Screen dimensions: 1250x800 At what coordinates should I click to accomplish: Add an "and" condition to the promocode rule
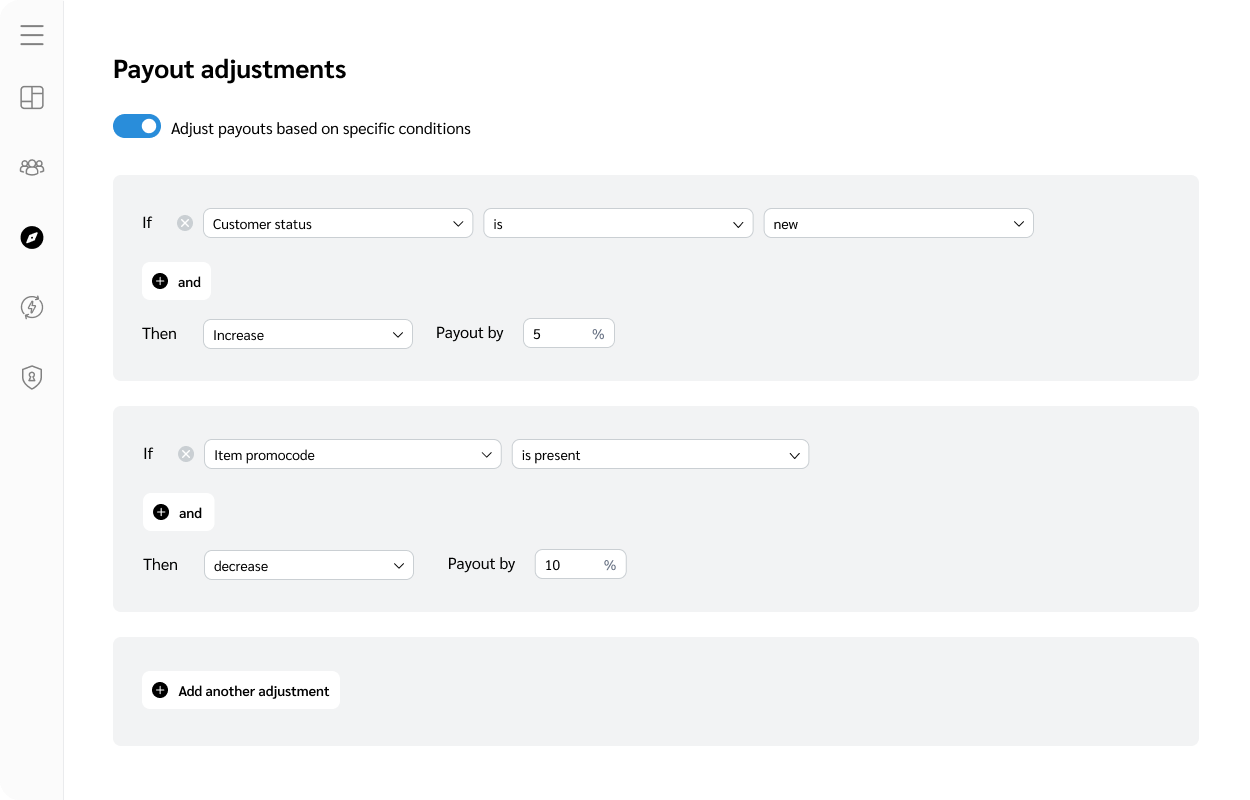178,512
